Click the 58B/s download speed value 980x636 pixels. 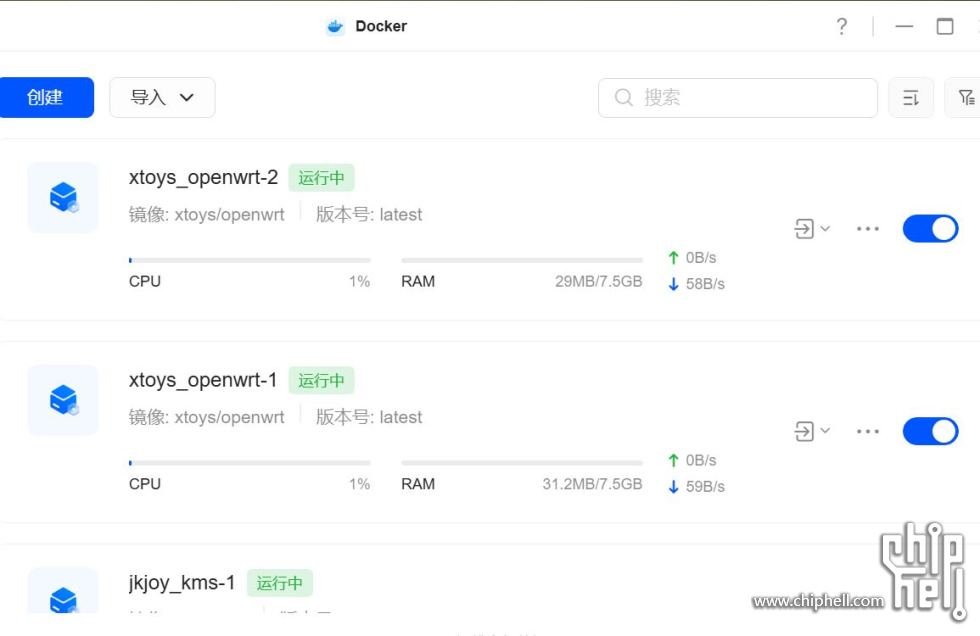pyautogui.click(x=705, y=284)
